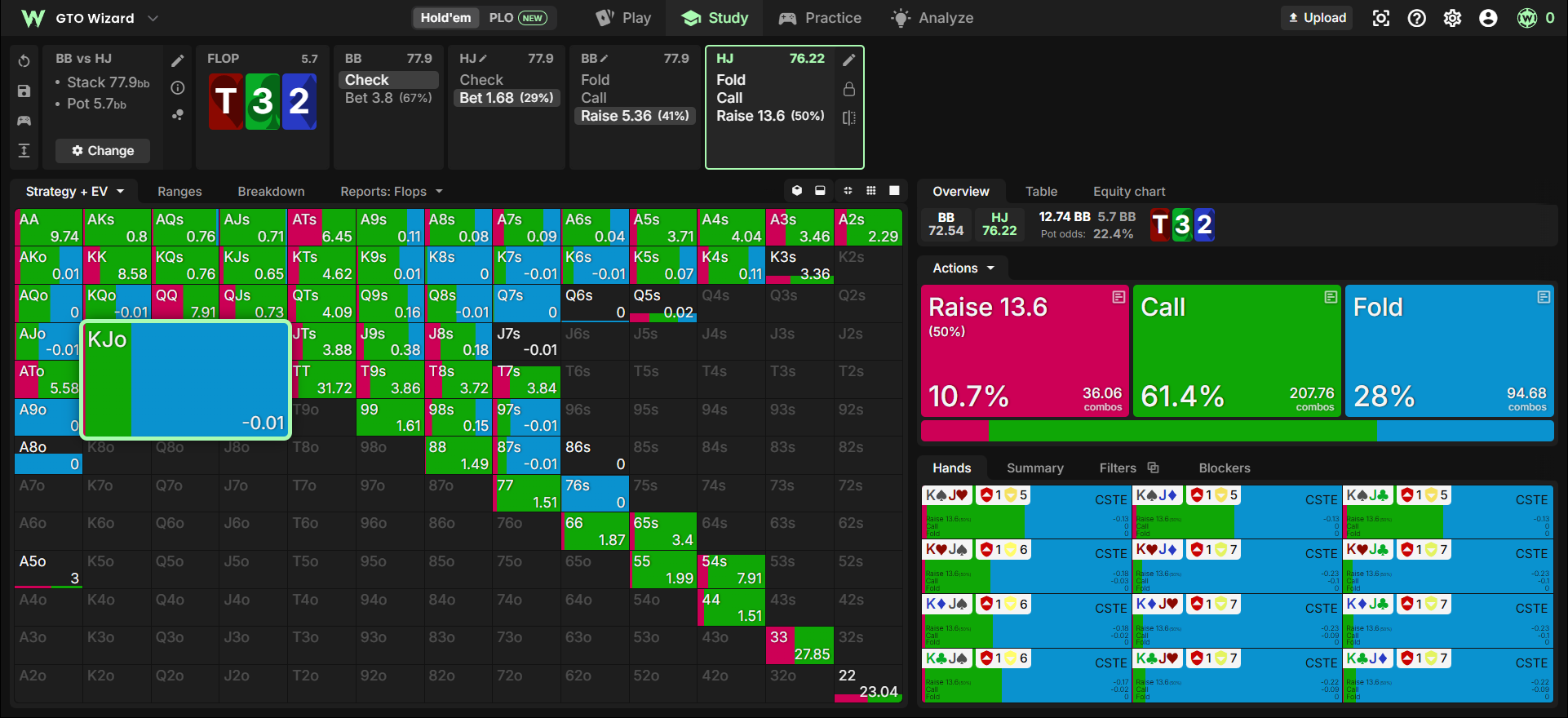This screenshot has width=1568, height=718.
Task: Open the settings gear in top bar
Action: [x=1453, y=18]
